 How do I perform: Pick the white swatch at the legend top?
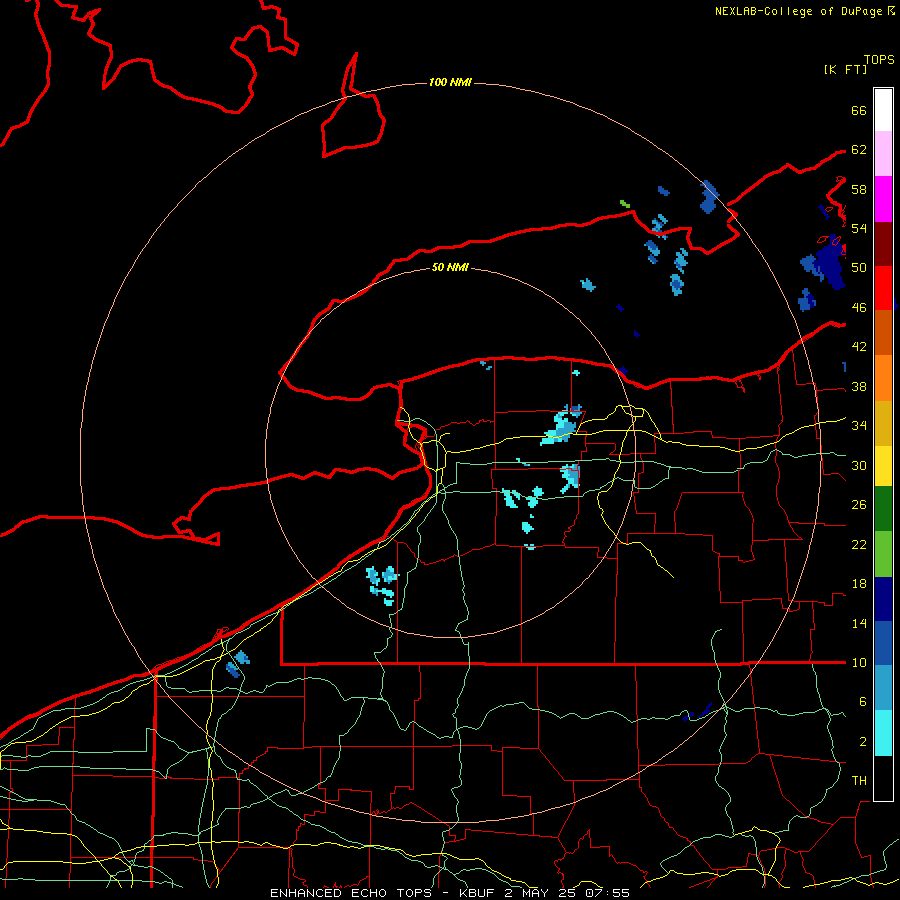(x=883, y=110)
